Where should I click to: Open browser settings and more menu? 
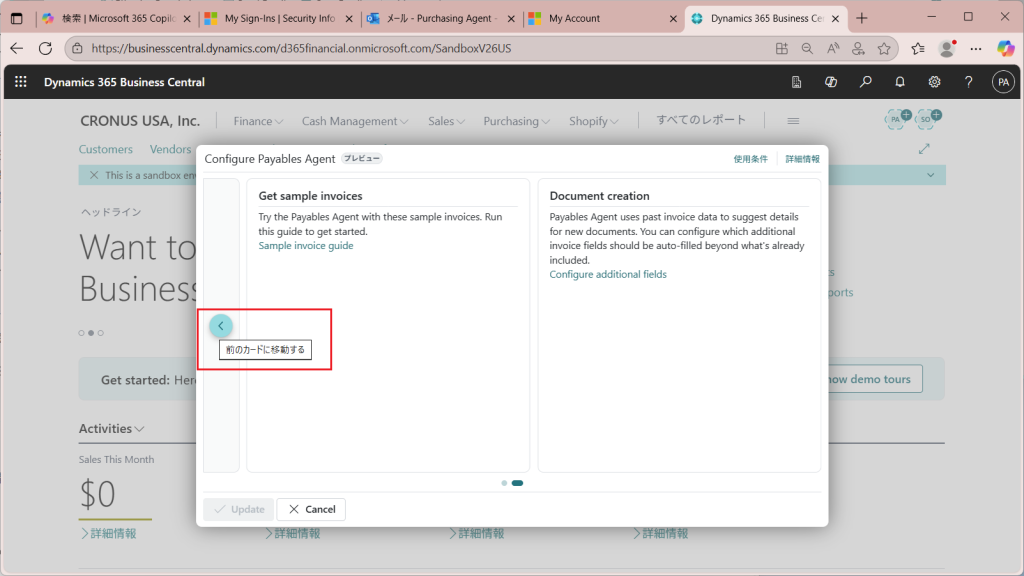tap(976, 48)
